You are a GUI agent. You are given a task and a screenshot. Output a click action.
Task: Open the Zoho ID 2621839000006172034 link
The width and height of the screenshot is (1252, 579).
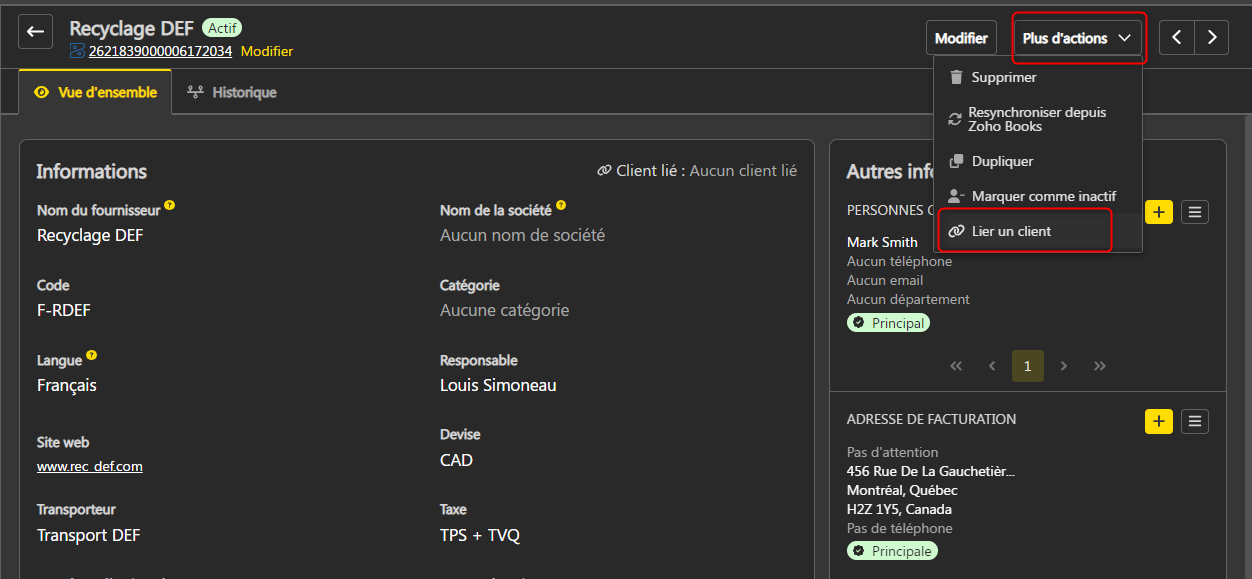pyautogui.click(x=160, y=51)
